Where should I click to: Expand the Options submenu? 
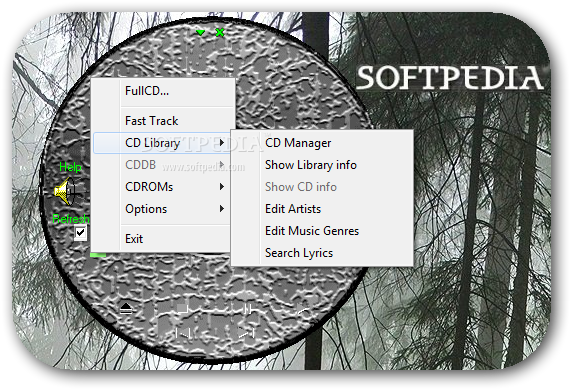[x=162, y=209]
